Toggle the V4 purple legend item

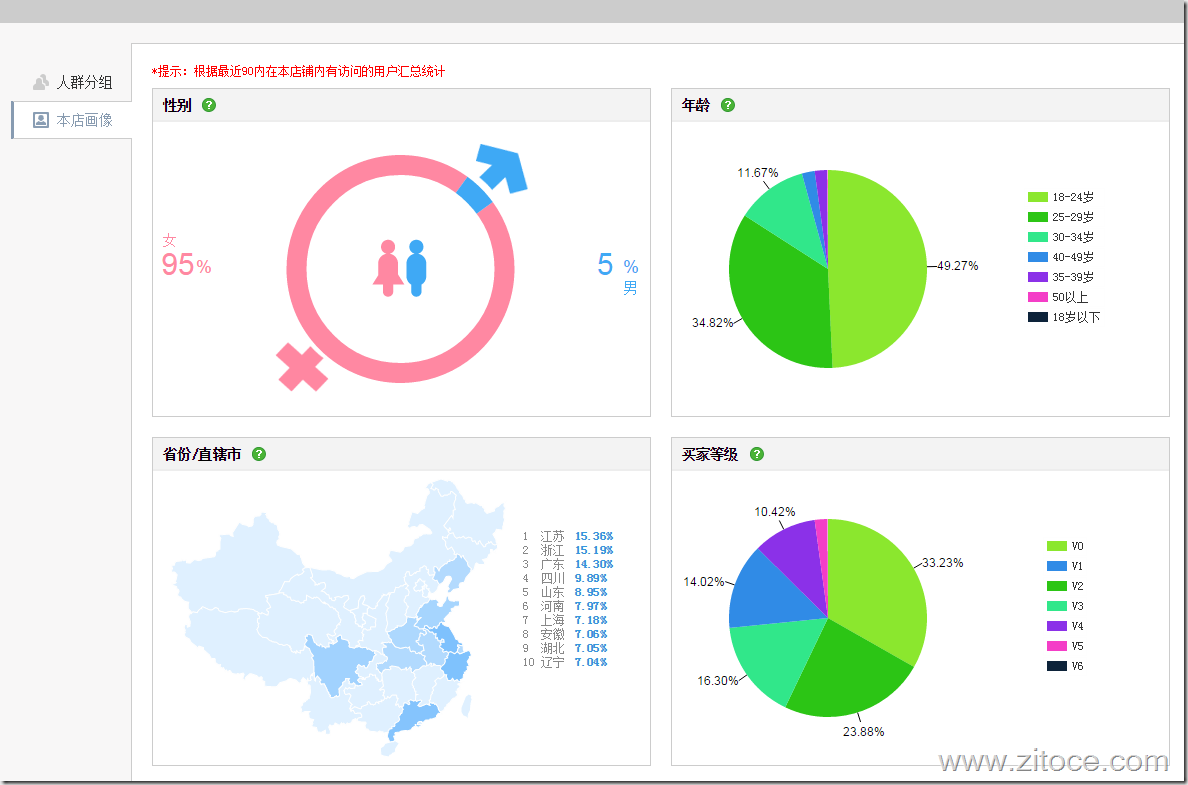[x=1065, y=626]
